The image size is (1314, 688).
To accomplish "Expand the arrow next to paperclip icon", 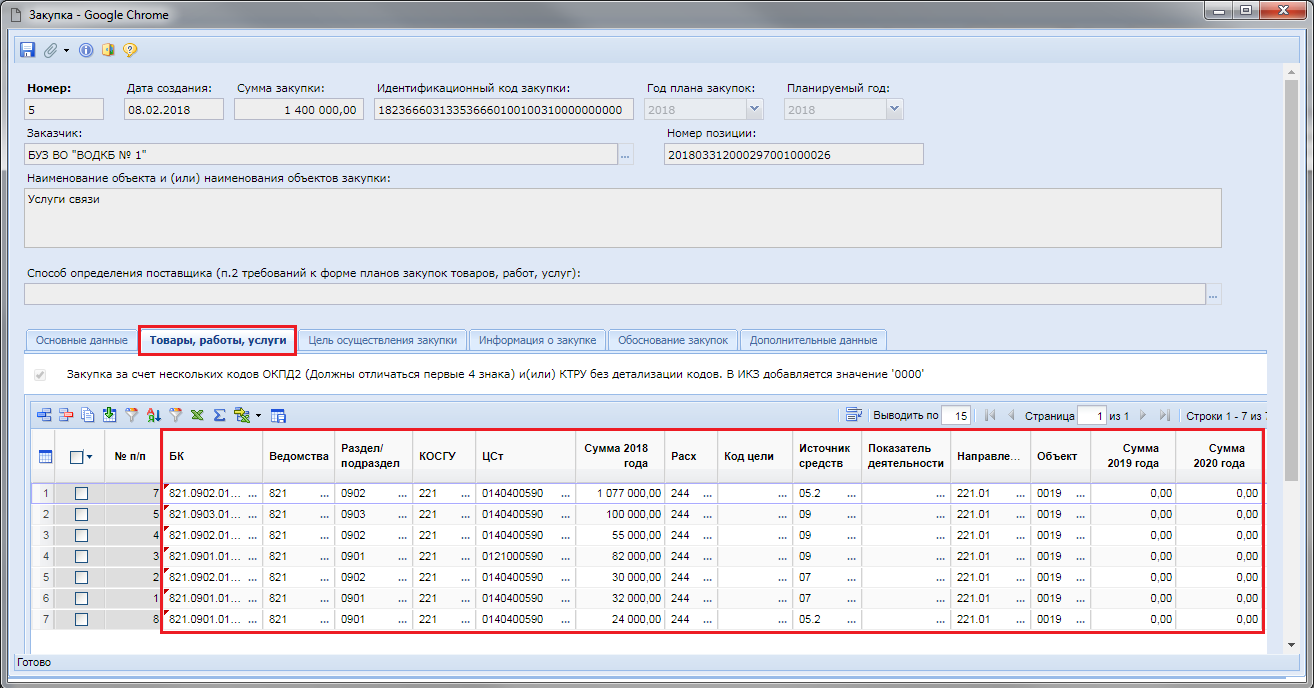I will (66, 50).
